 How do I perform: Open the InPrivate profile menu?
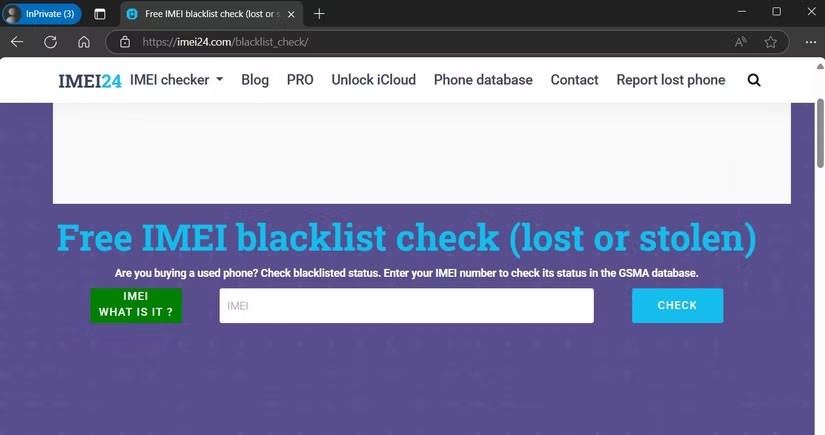42,14
